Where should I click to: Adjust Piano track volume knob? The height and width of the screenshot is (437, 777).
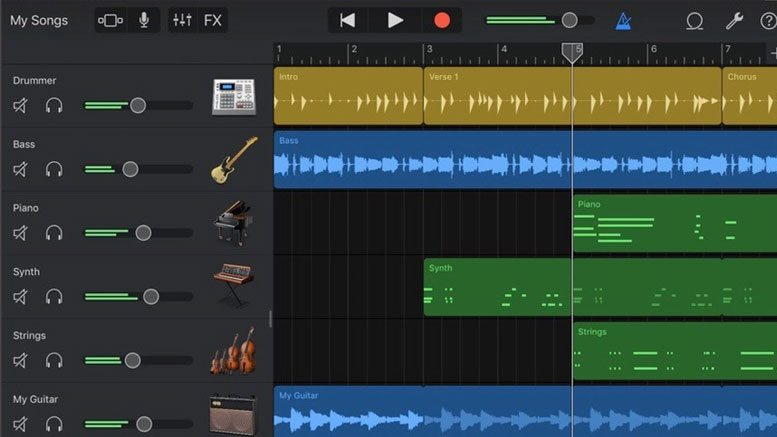point(143,233)
